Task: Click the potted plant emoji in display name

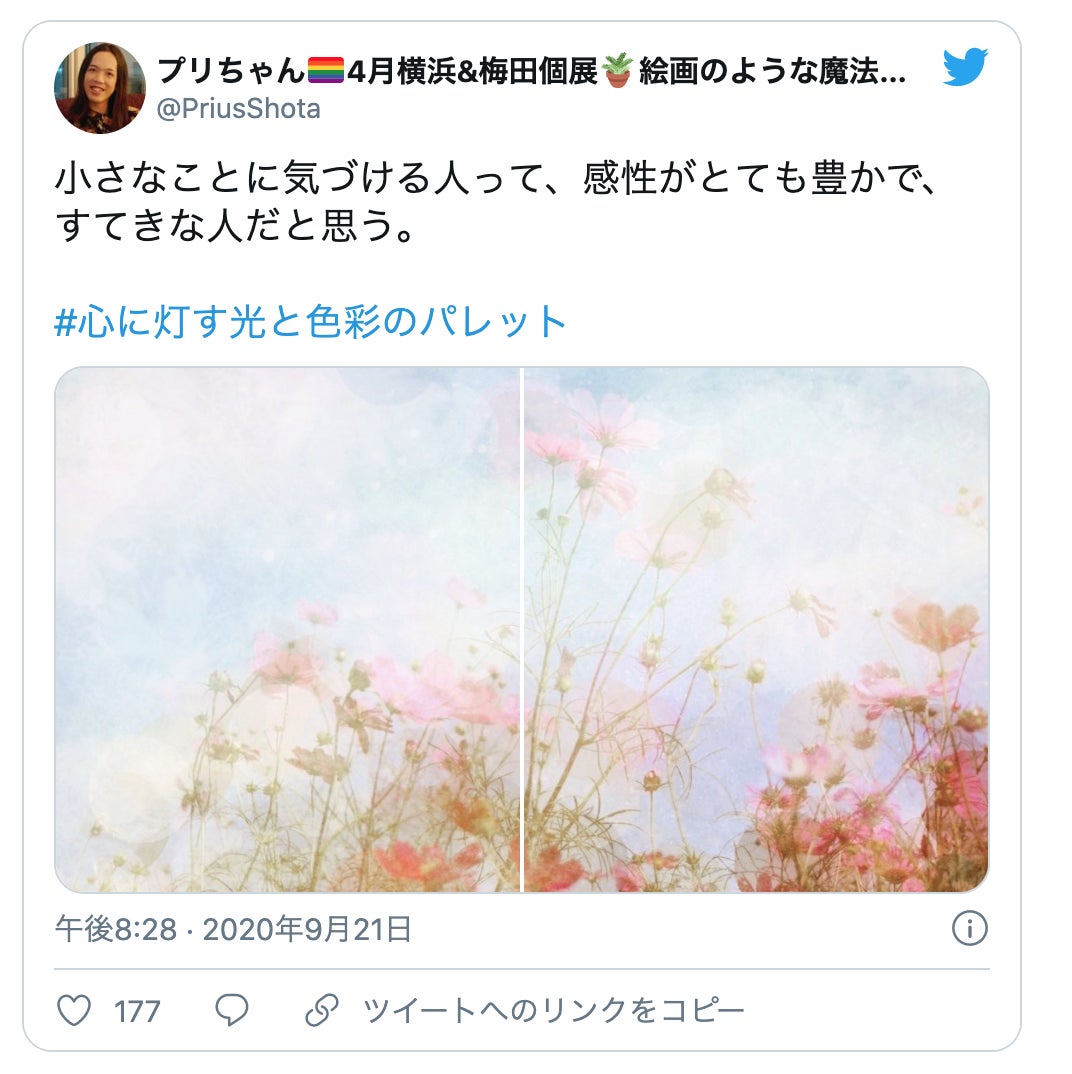Action: point(617,71)
